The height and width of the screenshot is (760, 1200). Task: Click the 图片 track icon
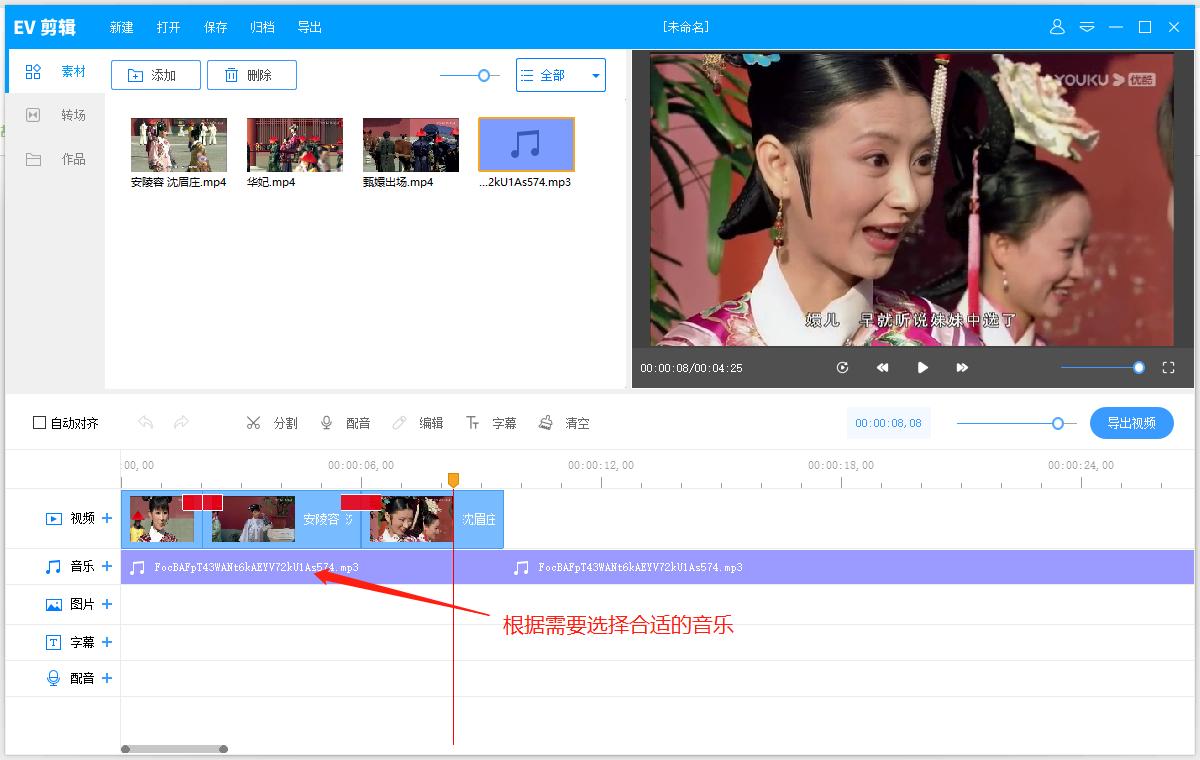tap(54, 605)
